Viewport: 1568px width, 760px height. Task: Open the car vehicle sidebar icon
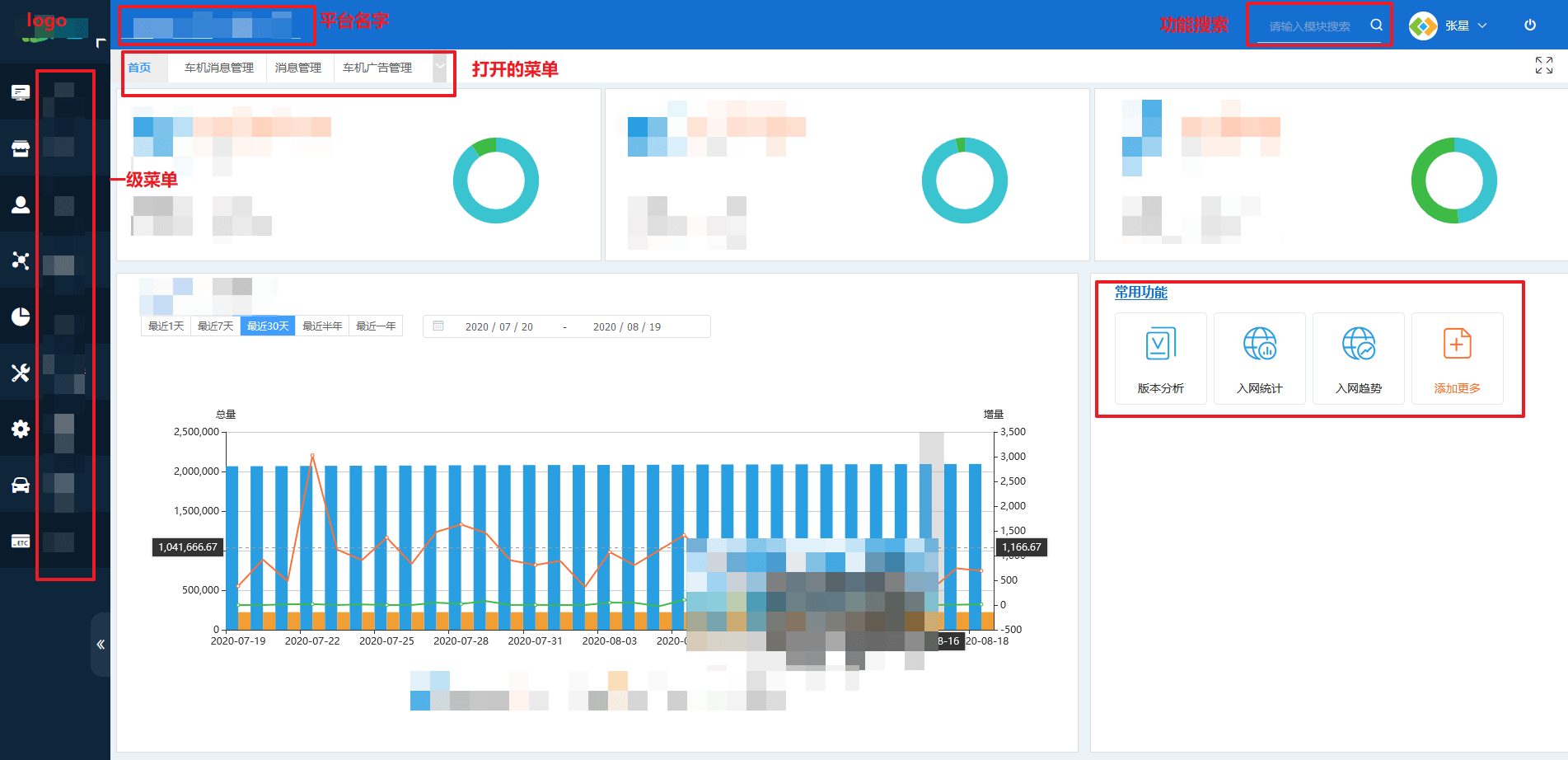(x=21, y=485)
